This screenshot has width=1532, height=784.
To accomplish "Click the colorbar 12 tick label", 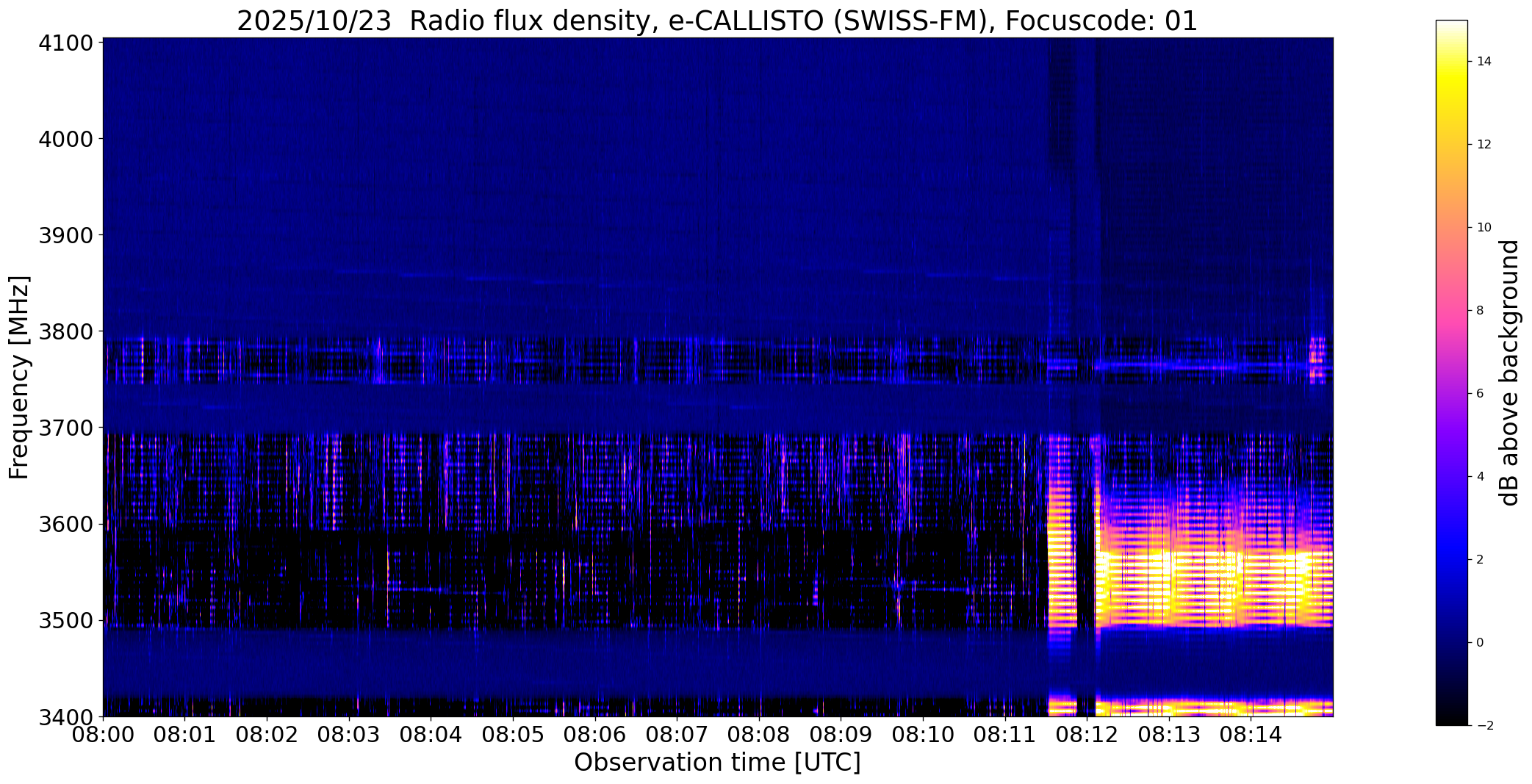I will coord(1484,145).
